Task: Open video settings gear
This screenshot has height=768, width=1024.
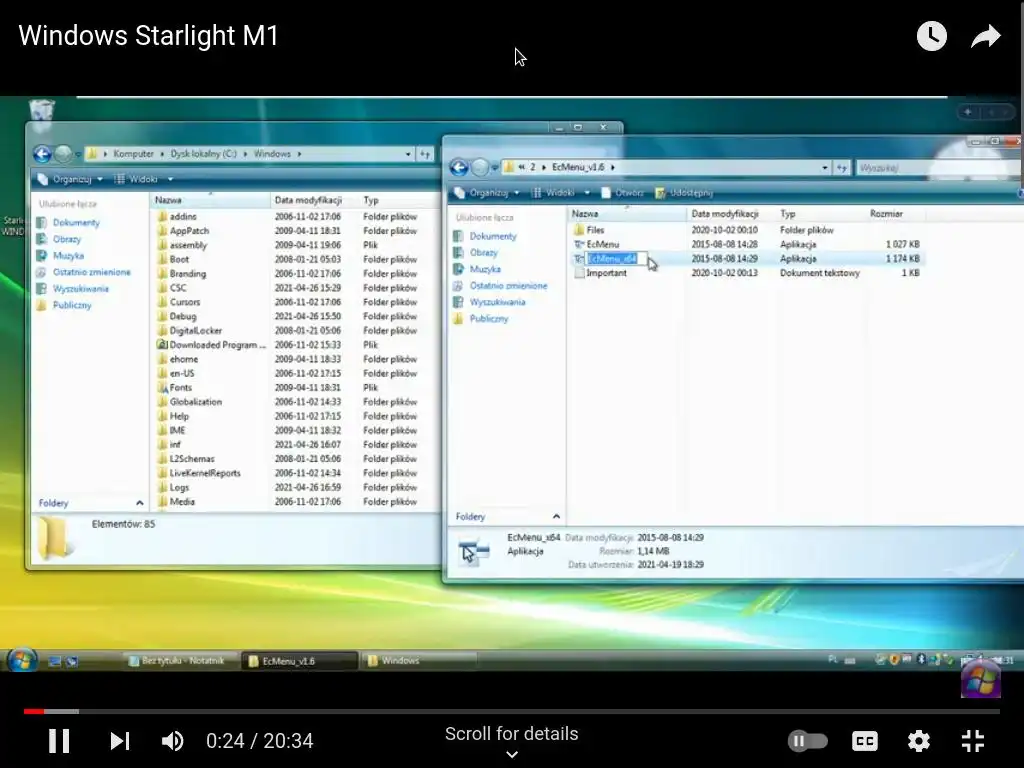Action: pos(918,741)
